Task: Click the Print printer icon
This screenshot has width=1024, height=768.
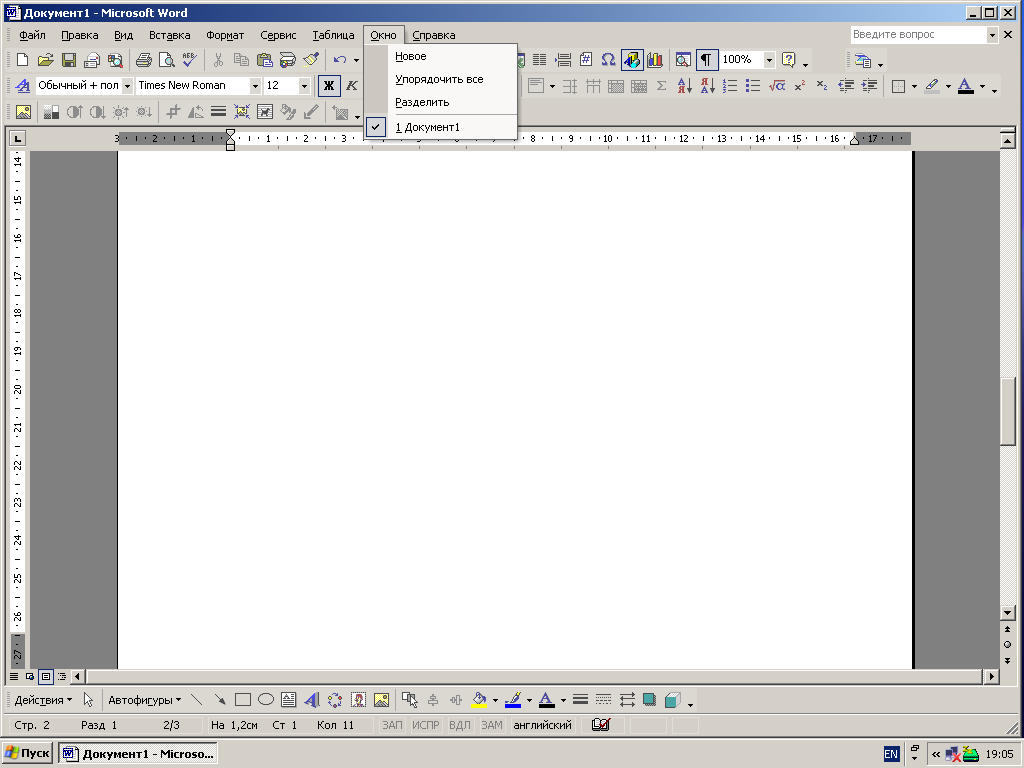Action: [x=144, y=60]
